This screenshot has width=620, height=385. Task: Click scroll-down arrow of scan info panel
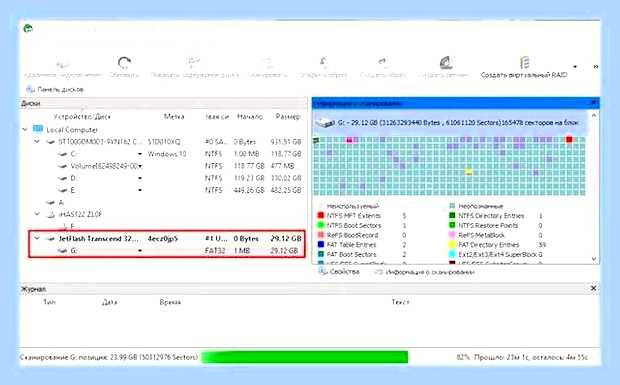click(x=594, y=259)
